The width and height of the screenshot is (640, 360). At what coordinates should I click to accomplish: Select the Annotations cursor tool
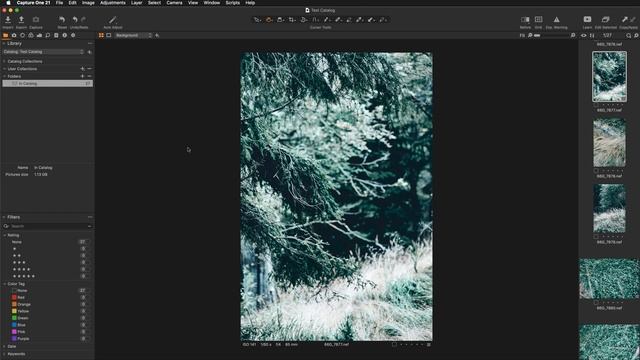coord(382,20)
